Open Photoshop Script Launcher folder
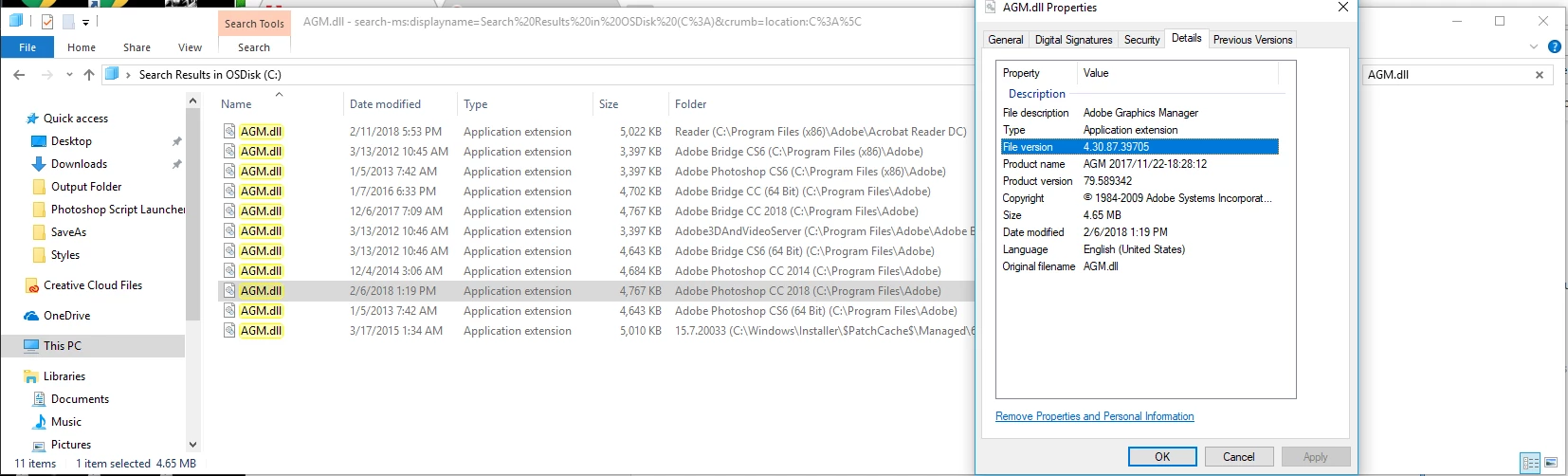1568x476 pixels. coord(118,210)
